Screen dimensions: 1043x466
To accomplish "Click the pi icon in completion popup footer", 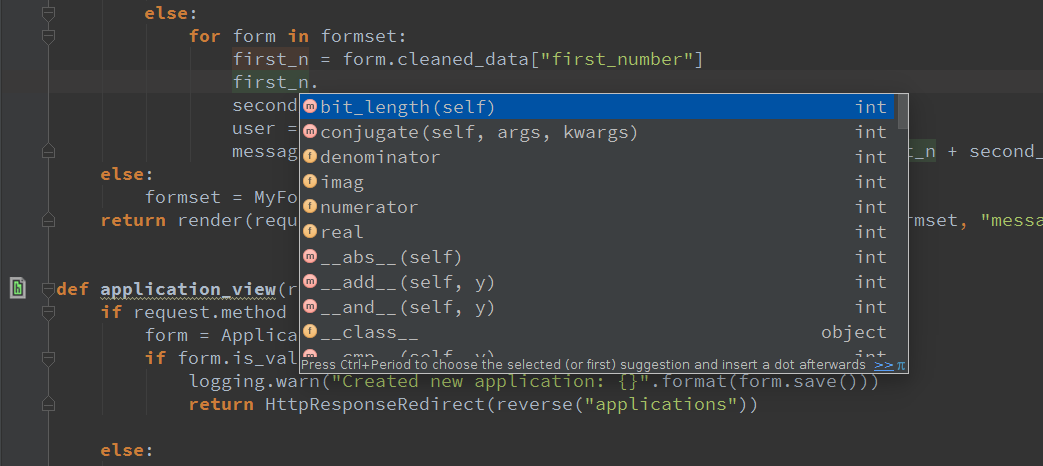I will pyautogui.click(x=901, y=365).
